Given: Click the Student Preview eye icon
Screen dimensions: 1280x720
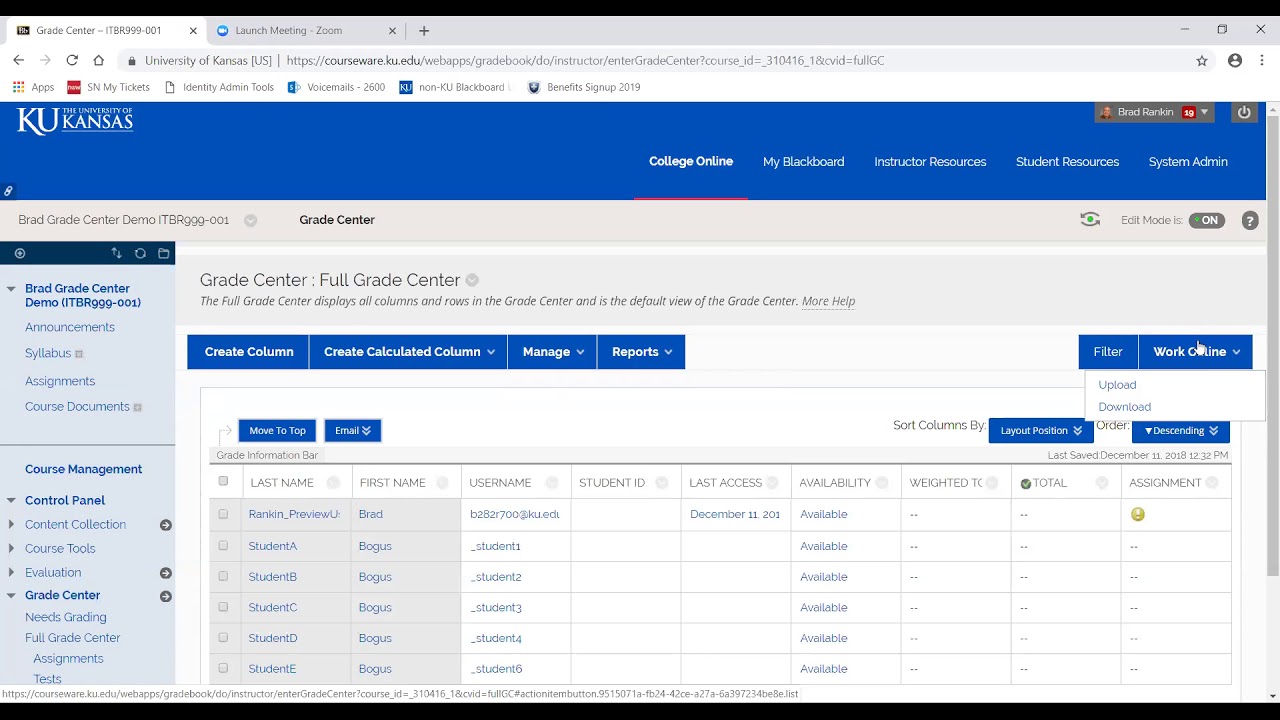Looking at the screenshot, I should 1090,220.
